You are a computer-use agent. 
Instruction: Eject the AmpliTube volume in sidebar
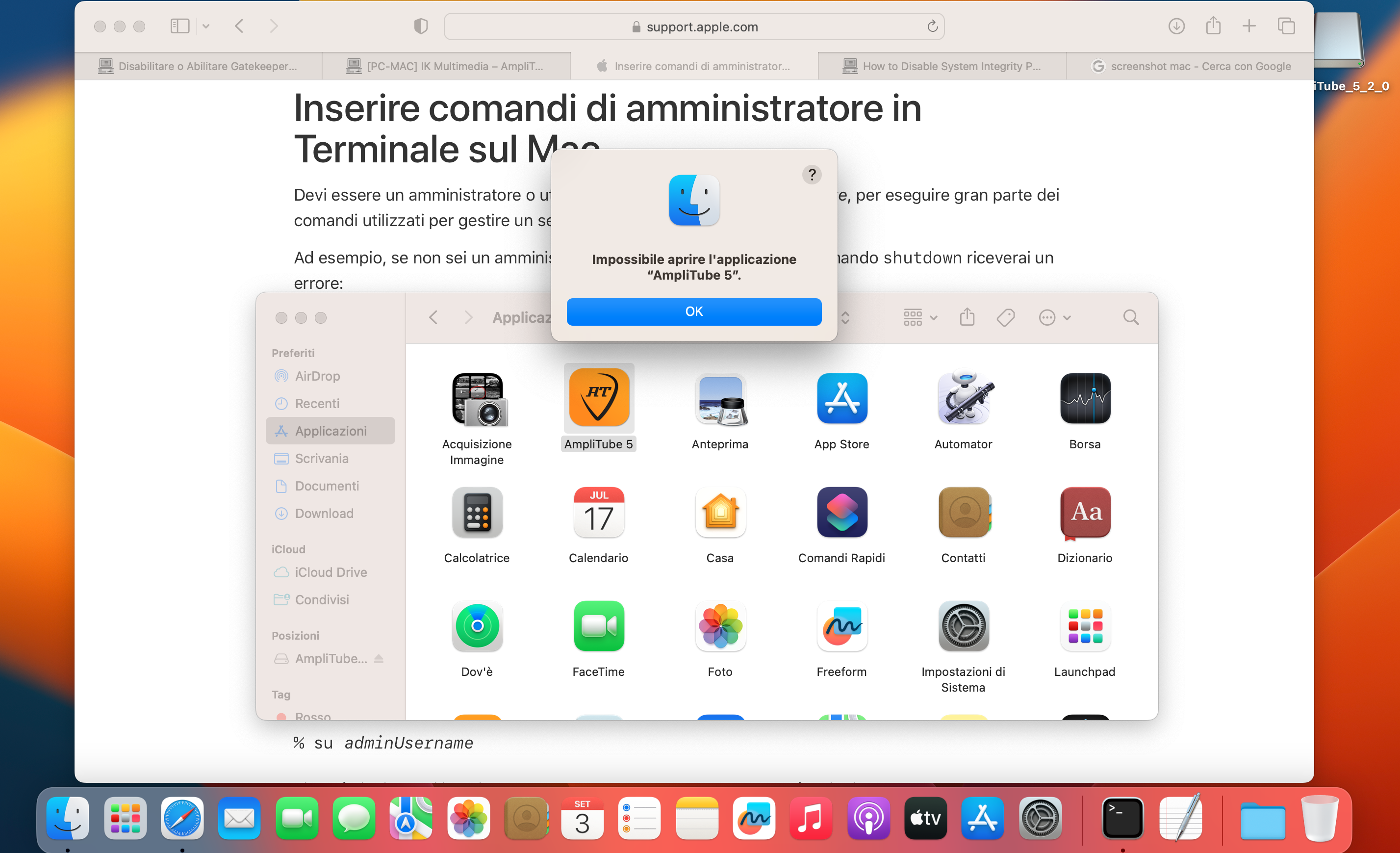(379, 659)
